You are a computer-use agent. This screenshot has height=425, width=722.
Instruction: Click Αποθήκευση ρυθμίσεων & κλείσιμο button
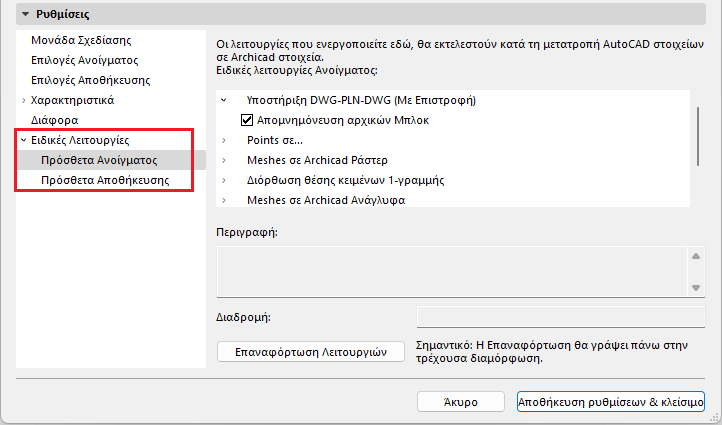point(611,402)
